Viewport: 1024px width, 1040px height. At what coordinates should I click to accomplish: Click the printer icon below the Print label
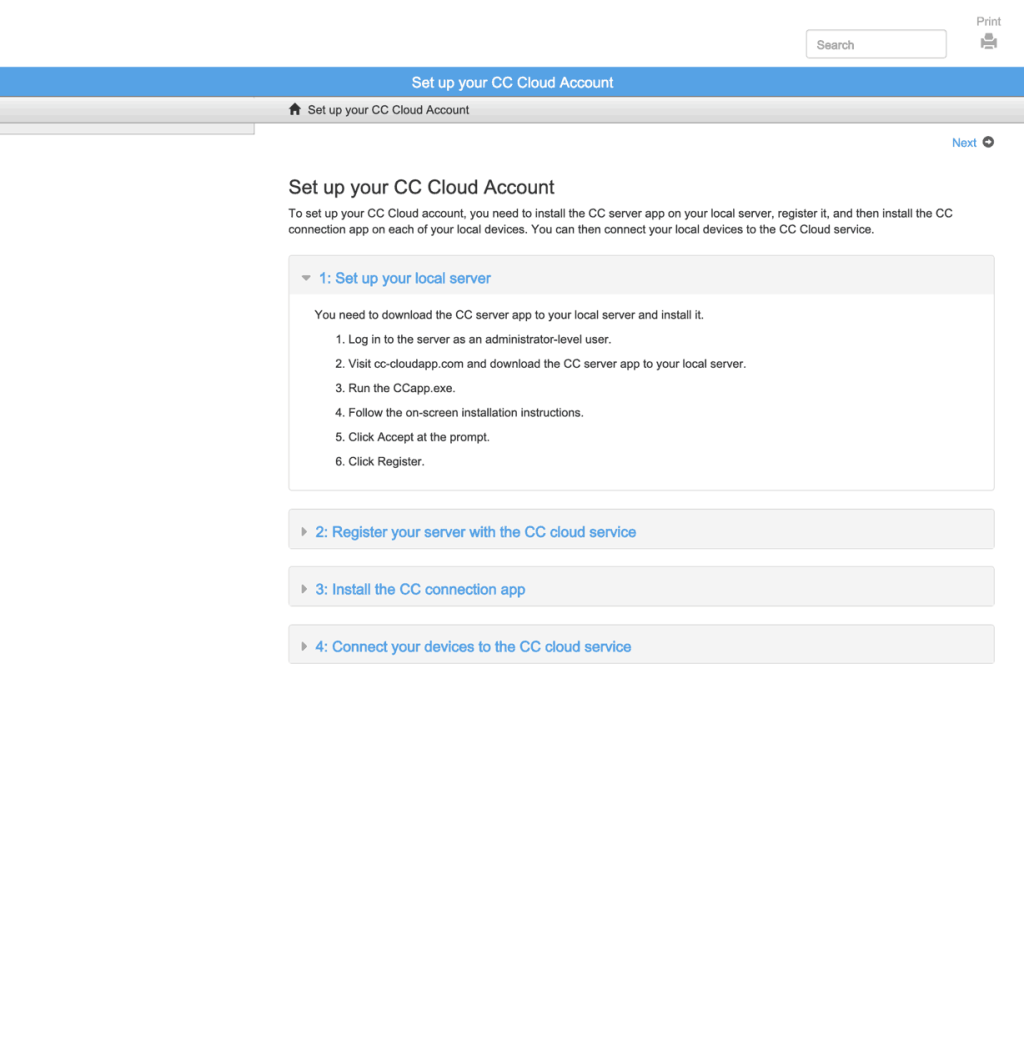(988, 42)
